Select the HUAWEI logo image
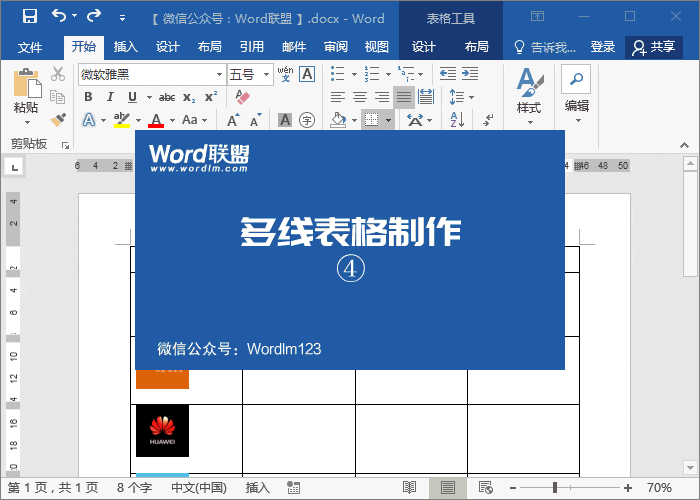 click(x=162, y=431)
